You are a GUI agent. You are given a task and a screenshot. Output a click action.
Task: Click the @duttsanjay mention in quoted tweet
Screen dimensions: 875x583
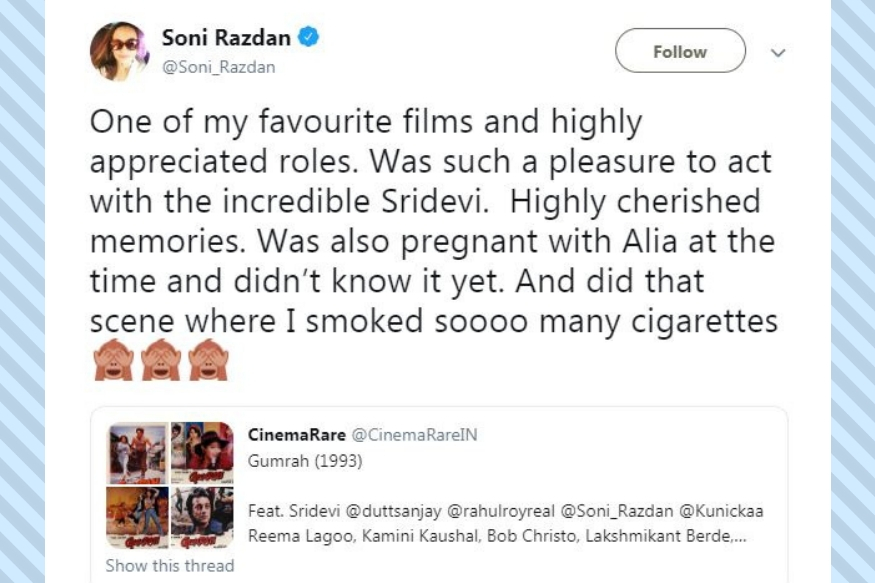click(393, 511)
